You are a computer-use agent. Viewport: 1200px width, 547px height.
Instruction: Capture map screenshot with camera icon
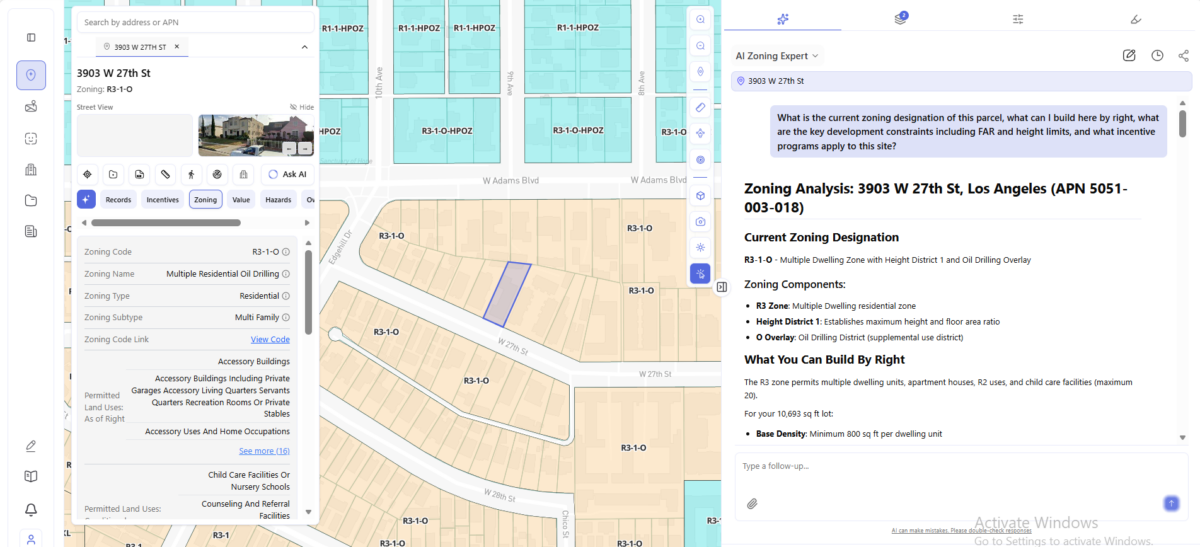click(700, 221)
